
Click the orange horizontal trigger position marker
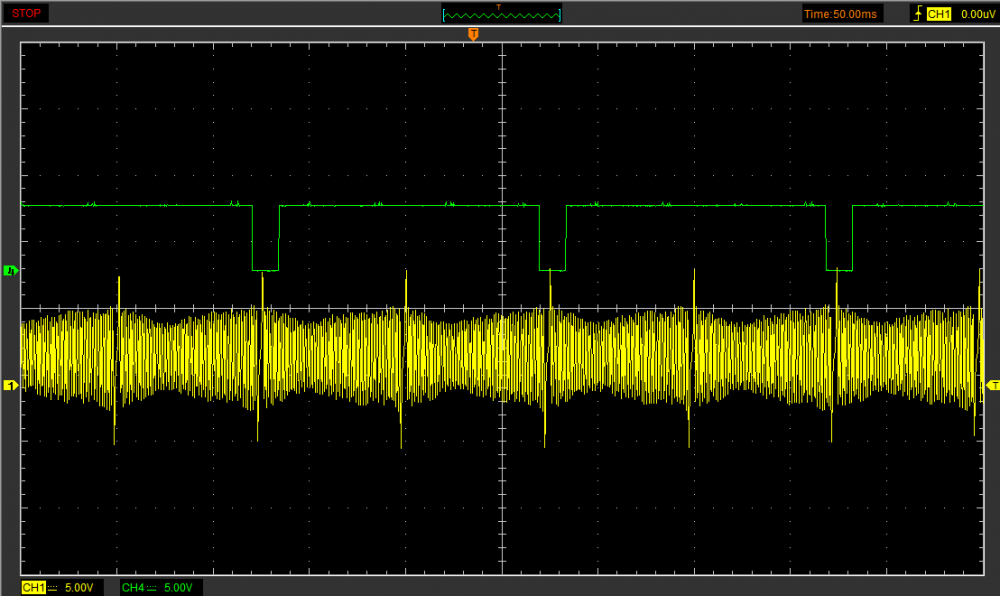(x=473, y=35)
